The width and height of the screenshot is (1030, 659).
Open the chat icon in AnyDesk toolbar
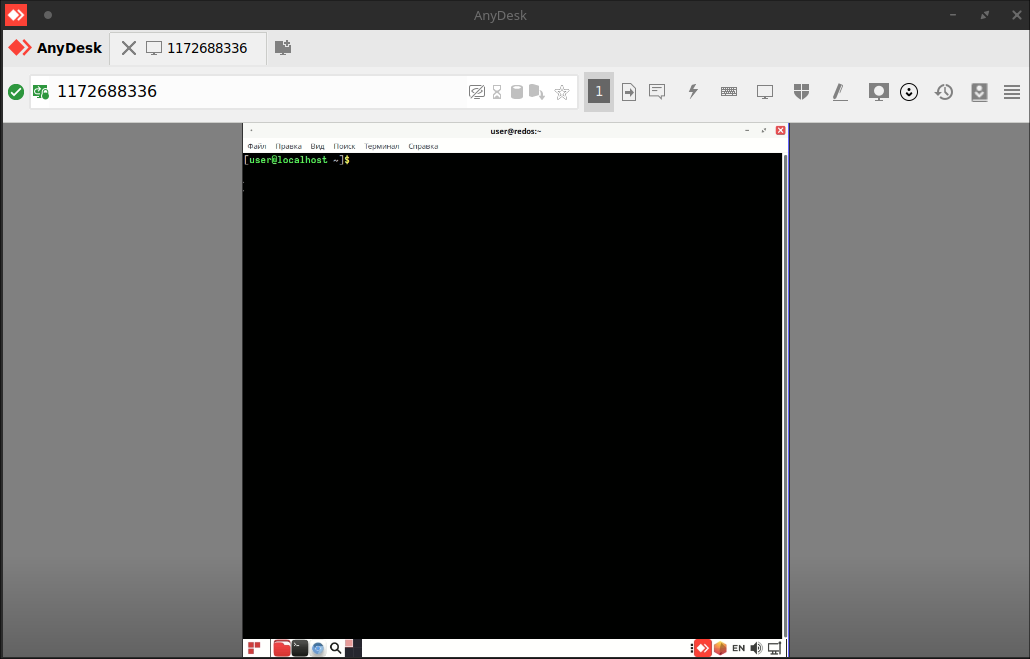pyautogui.click(x=657, y=92)
